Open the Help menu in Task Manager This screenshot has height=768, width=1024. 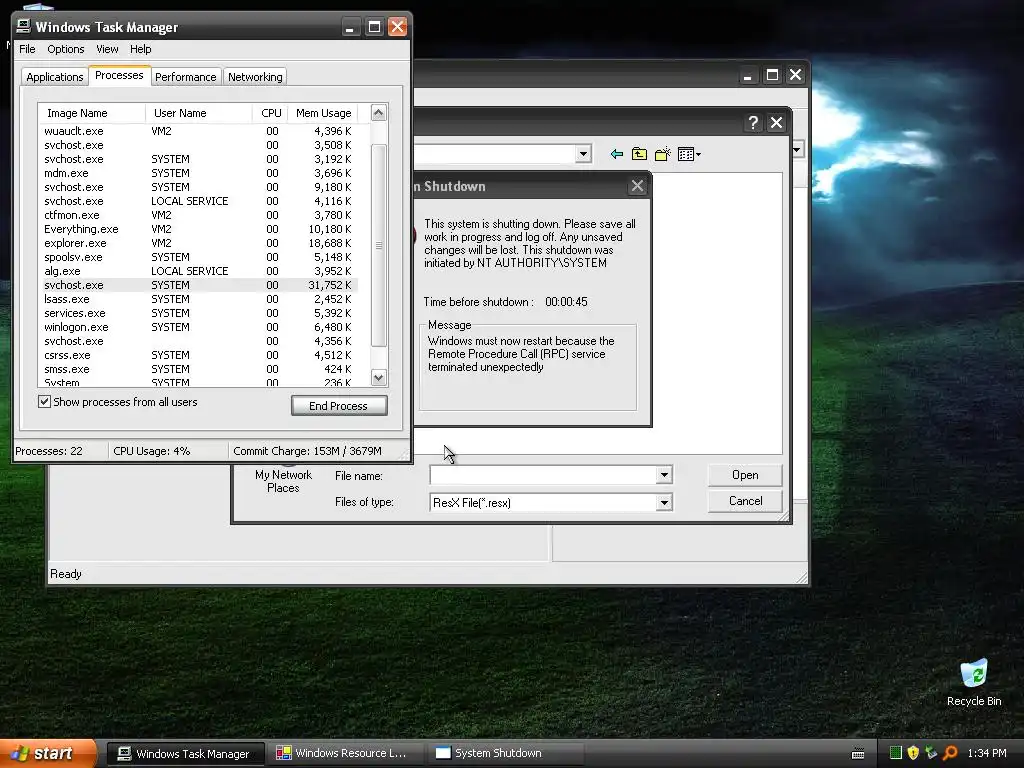[x=140, y=49]
